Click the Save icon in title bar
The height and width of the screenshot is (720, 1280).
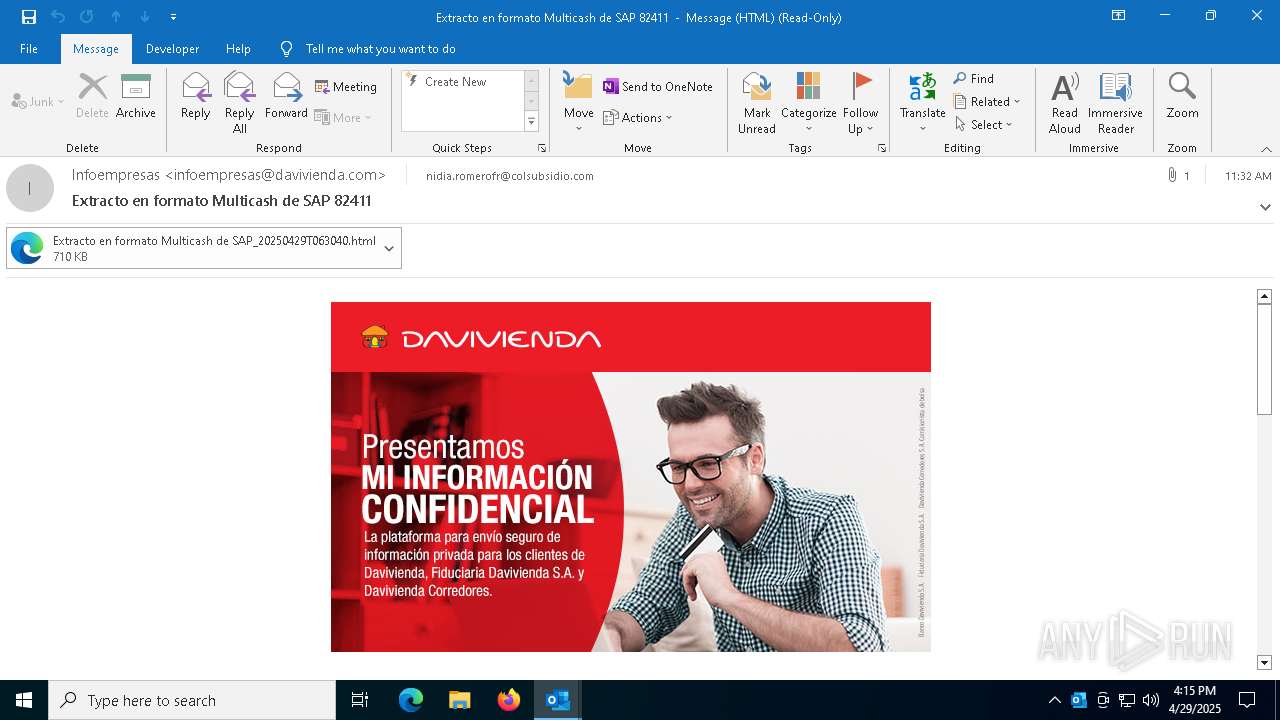(29, 17)
